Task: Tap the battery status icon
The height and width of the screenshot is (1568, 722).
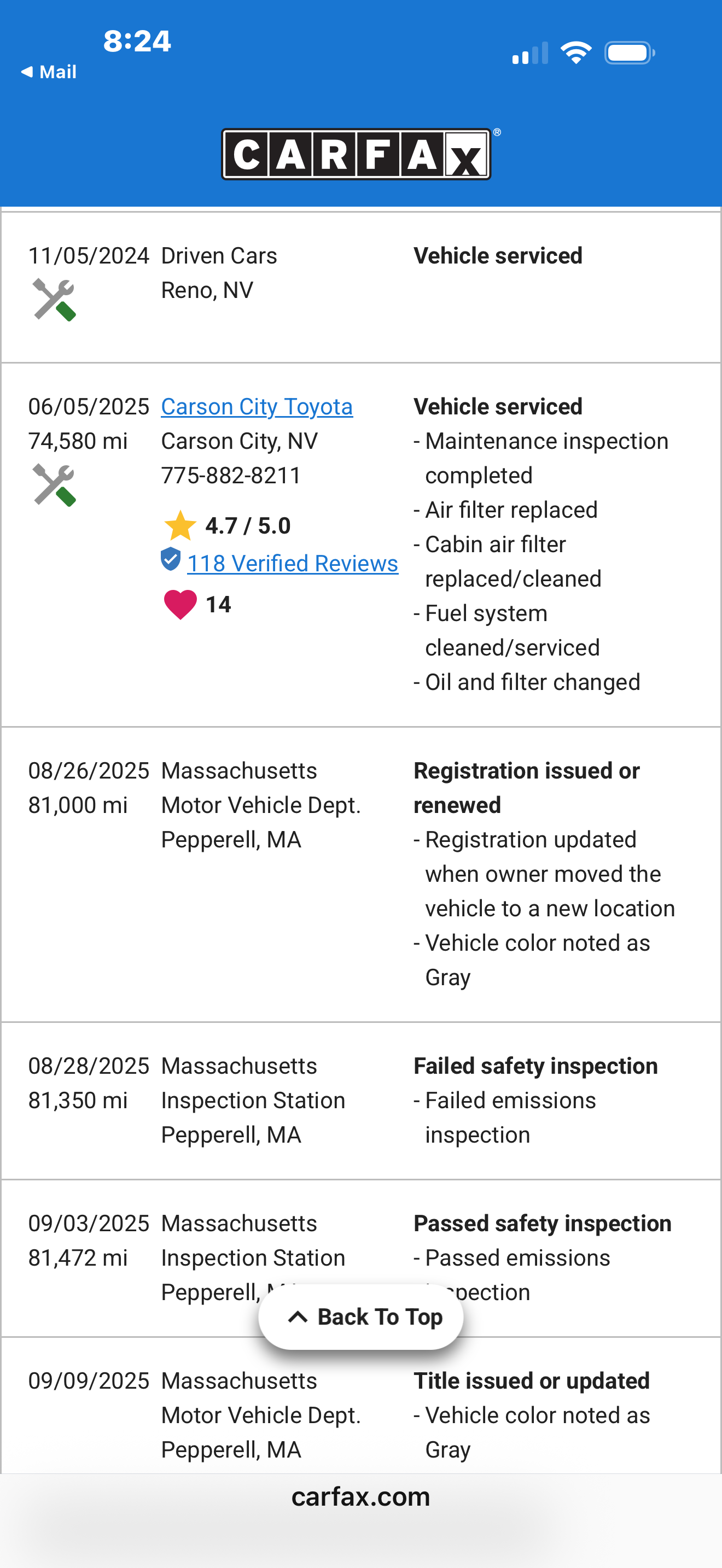Action: click(630, 53)
